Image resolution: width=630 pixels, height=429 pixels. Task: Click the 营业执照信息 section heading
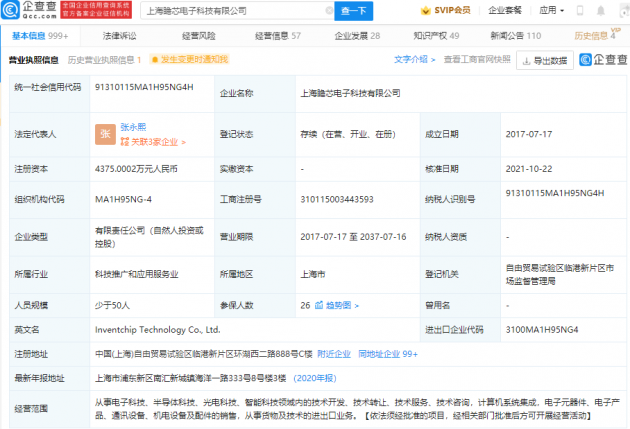point(34,60)
